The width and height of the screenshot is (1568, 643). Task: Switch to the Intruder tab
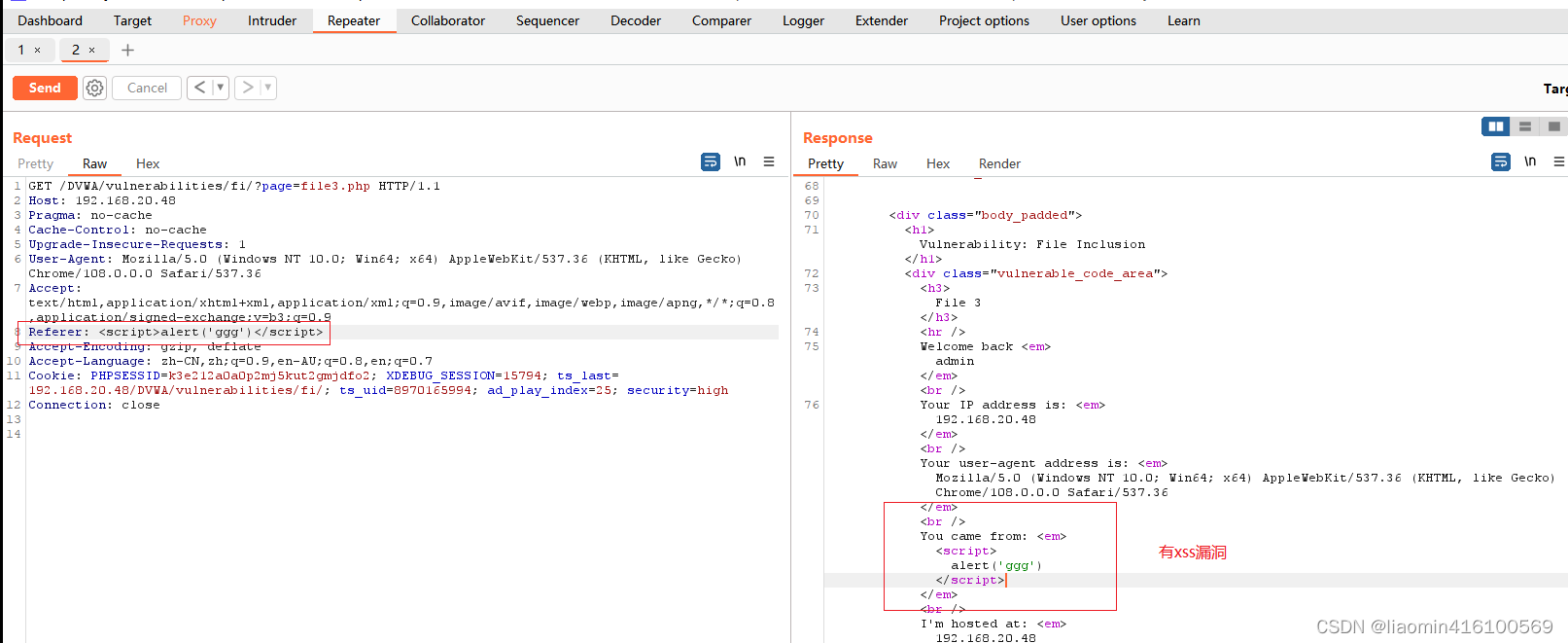272,20
